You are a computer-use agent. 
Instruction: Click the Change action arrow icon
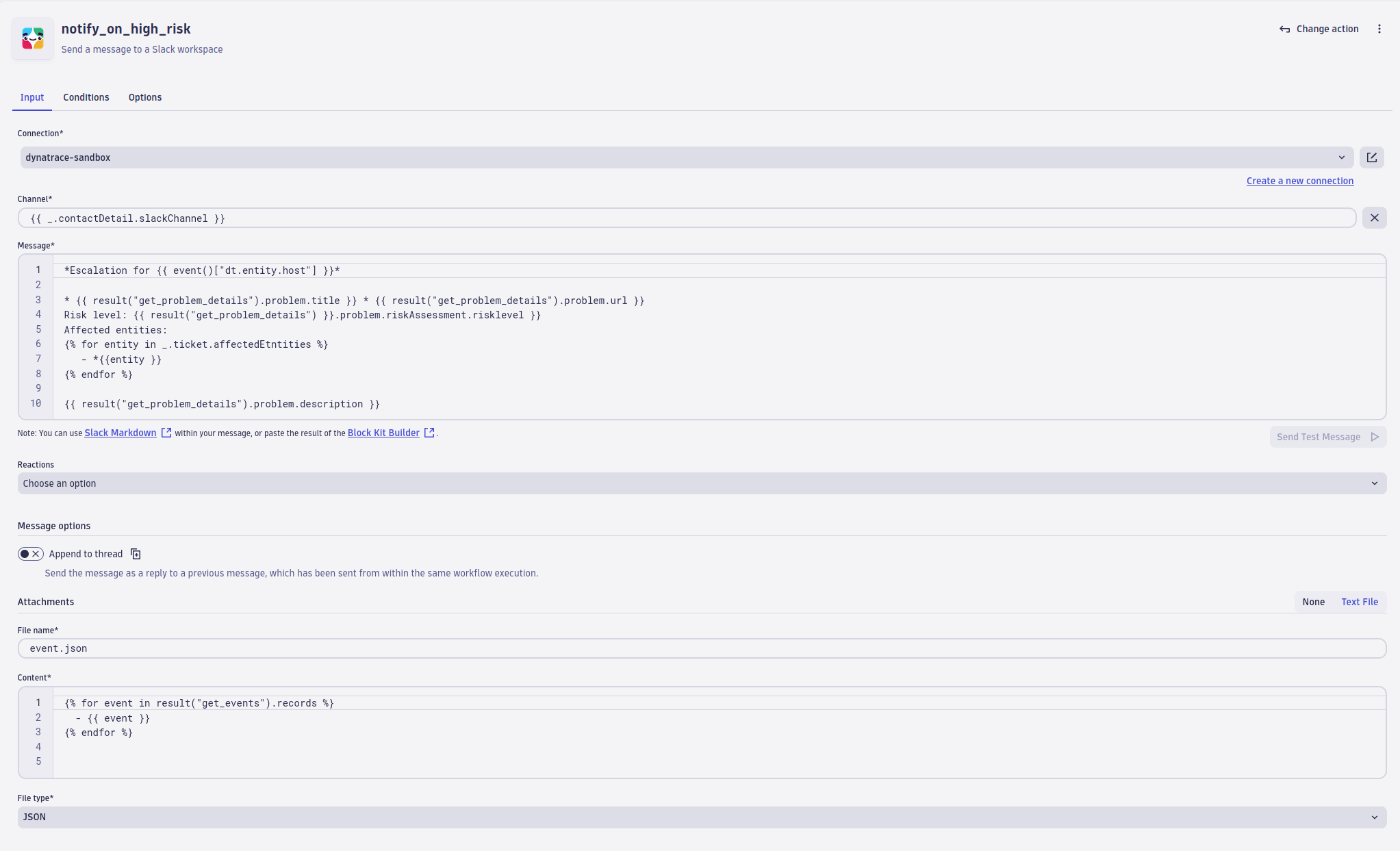click(x=1285, y=29)
